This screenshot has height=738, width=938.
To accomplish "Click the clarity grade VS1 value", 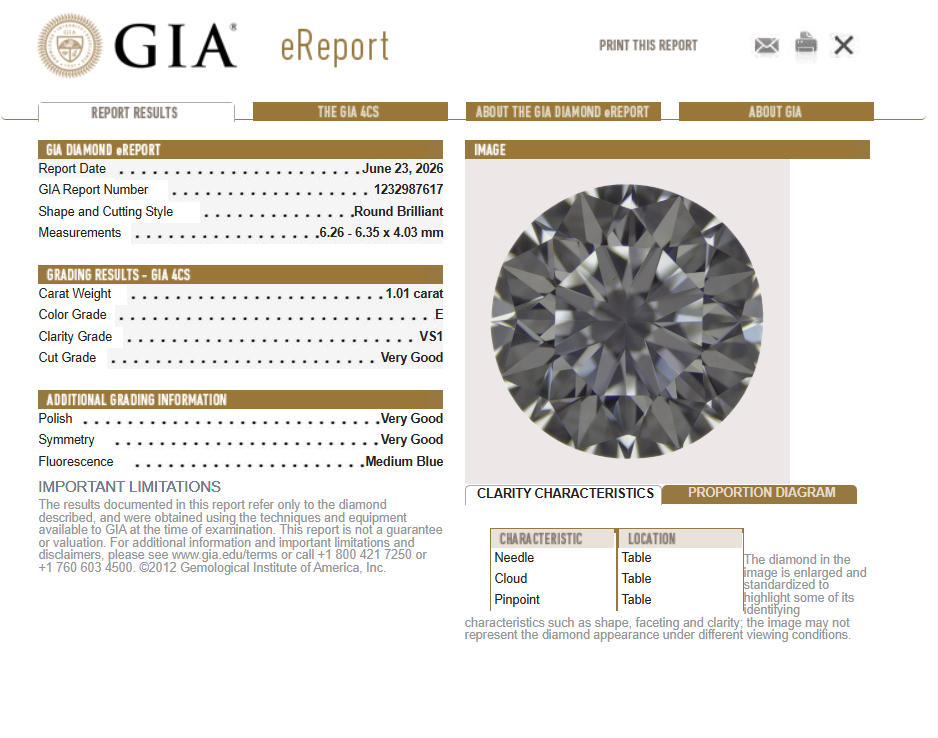I will coord(431,337).
